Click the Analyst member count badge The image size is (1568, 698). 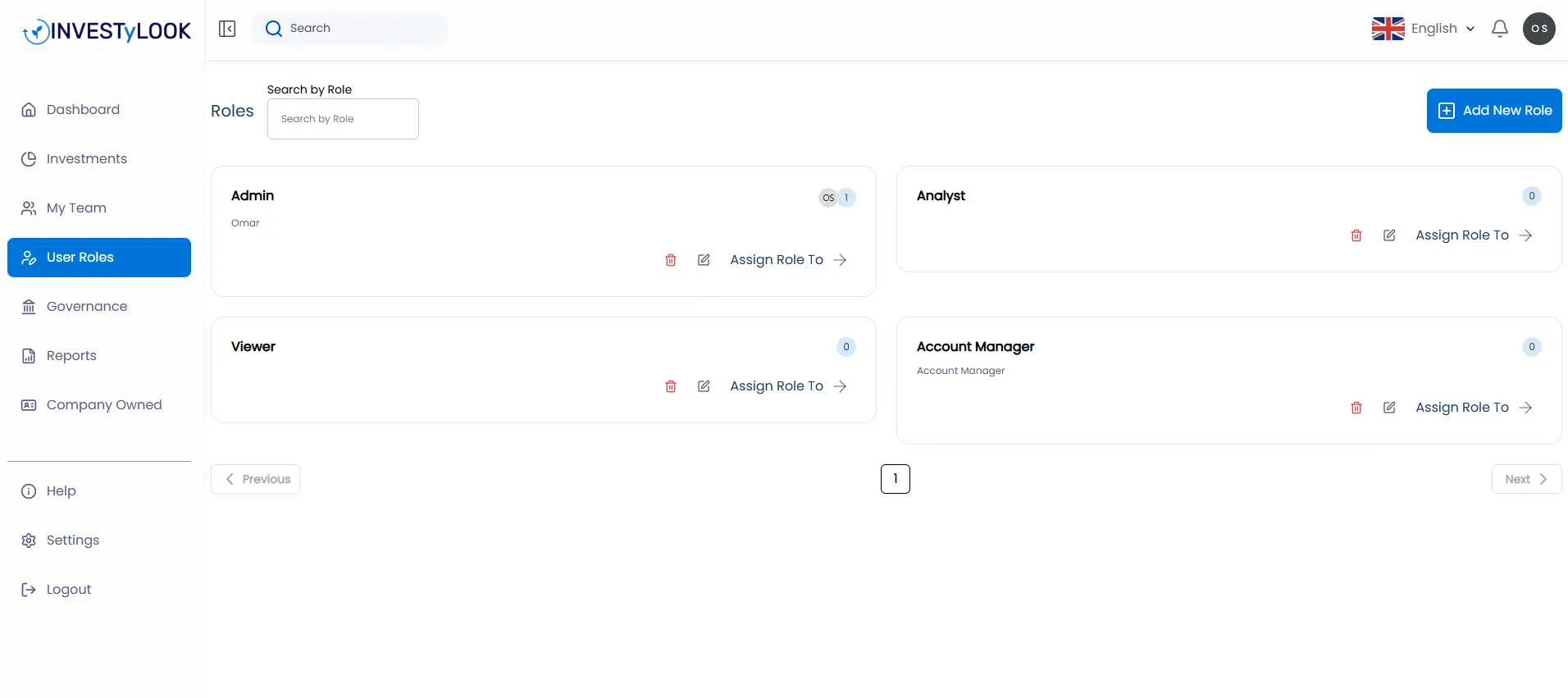coord(1531,196)
